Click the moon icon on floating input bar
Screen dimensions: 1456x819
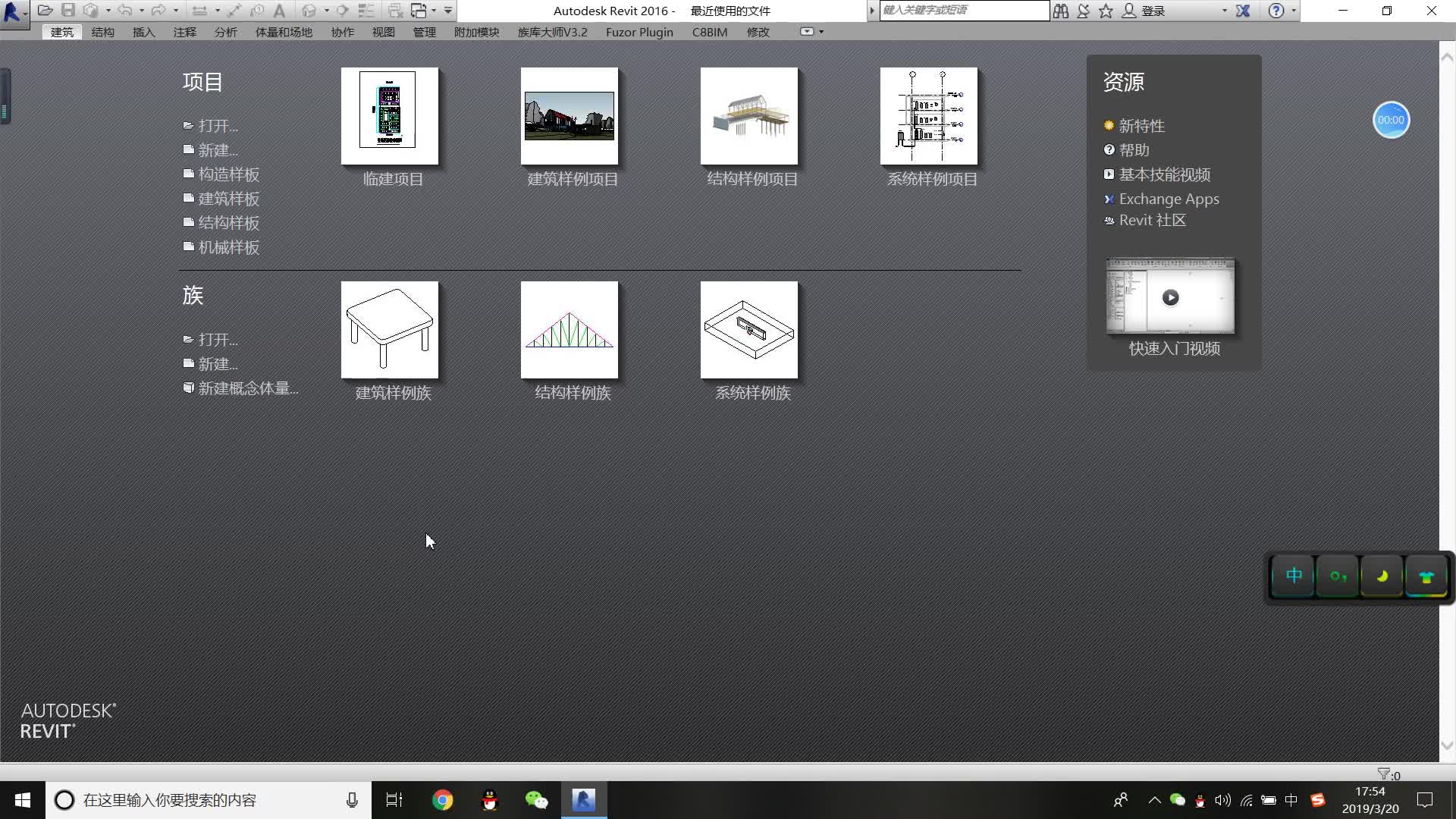point(1382,576)
